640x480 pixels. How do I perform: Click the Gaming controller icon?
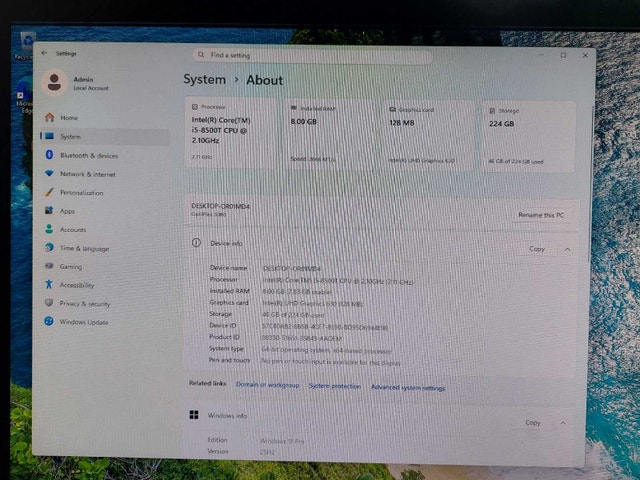(49, 266)
